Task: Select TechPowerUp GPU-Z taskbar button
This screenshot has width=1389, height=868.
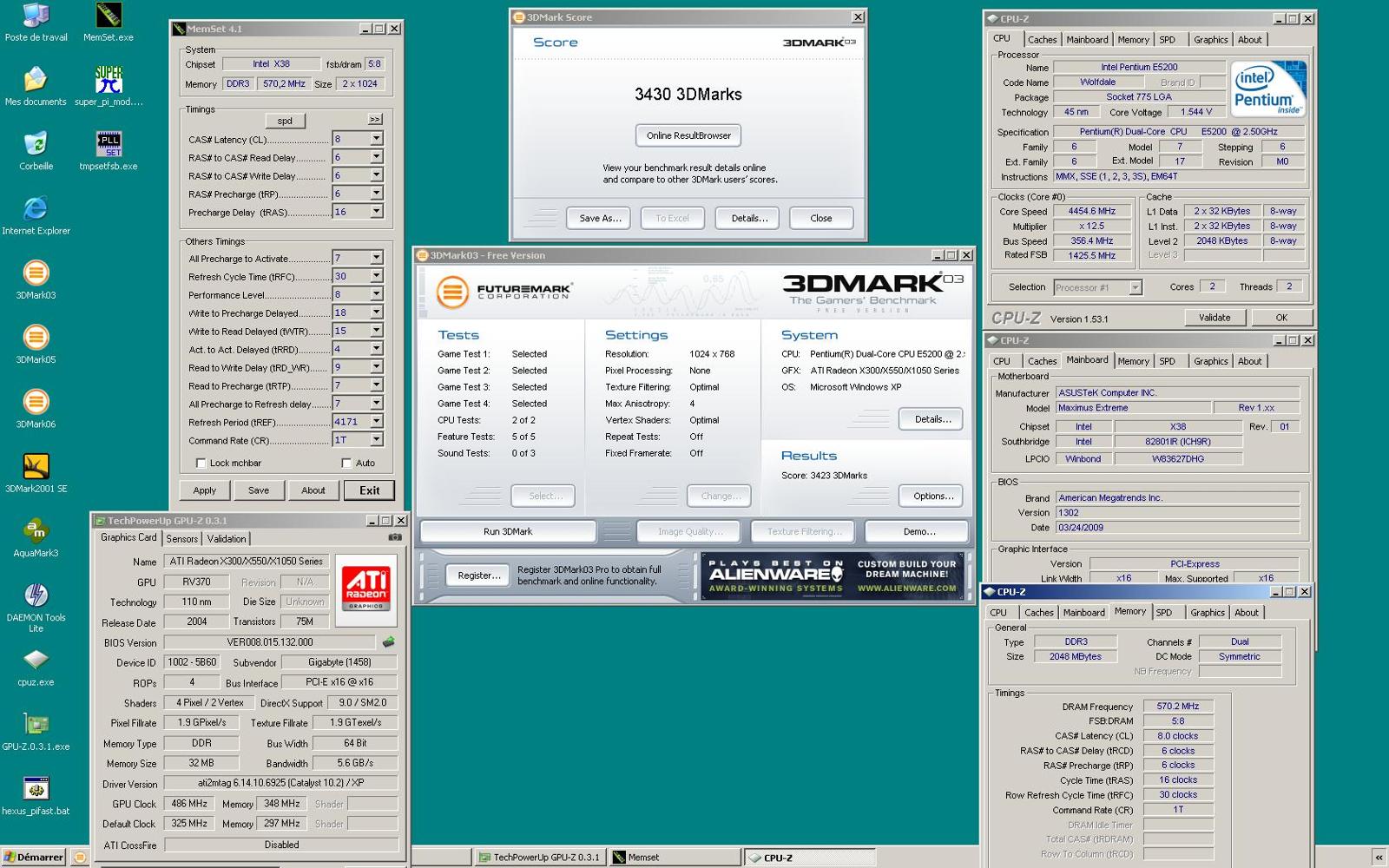Action: pos(540,858)
